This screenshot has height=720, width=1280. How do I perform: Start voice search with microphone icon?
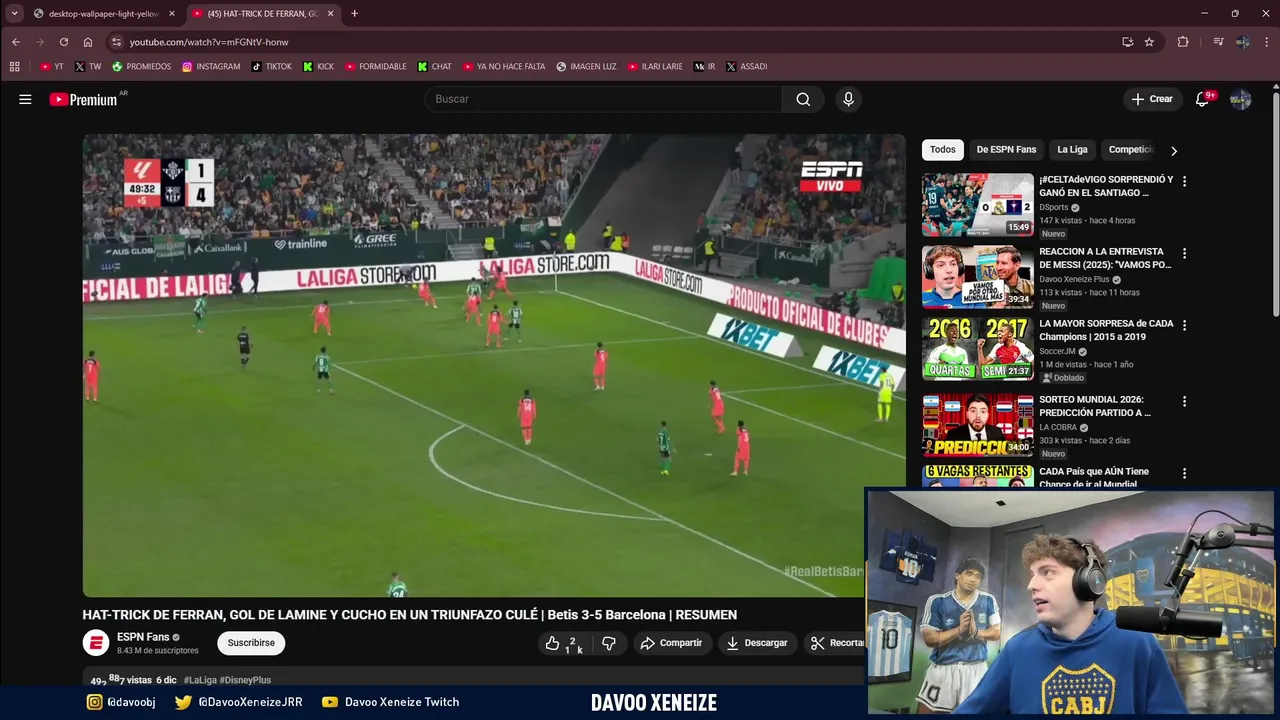[x=848, y=99]
